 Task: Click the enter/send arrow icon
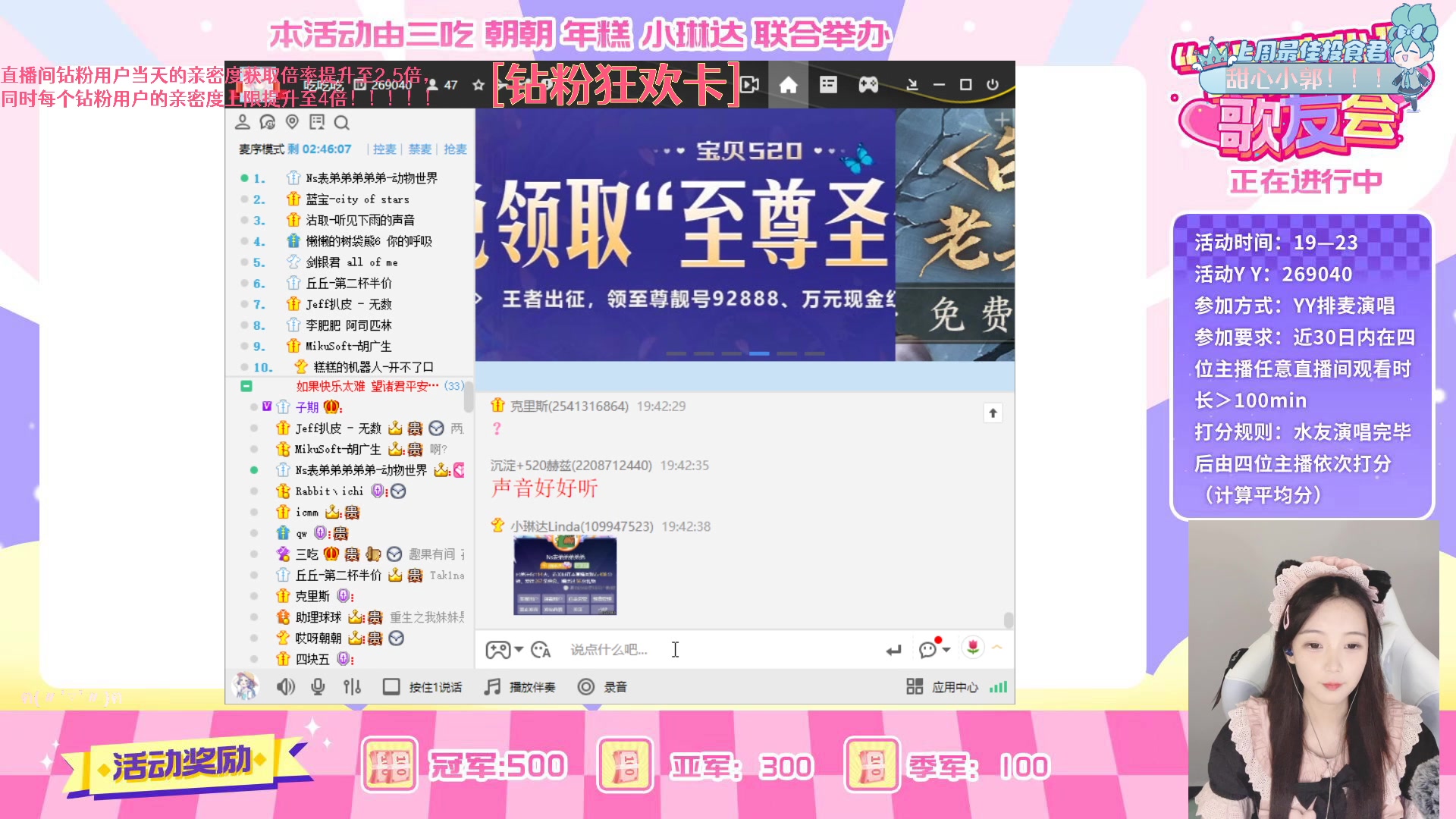tap(893, 650)
